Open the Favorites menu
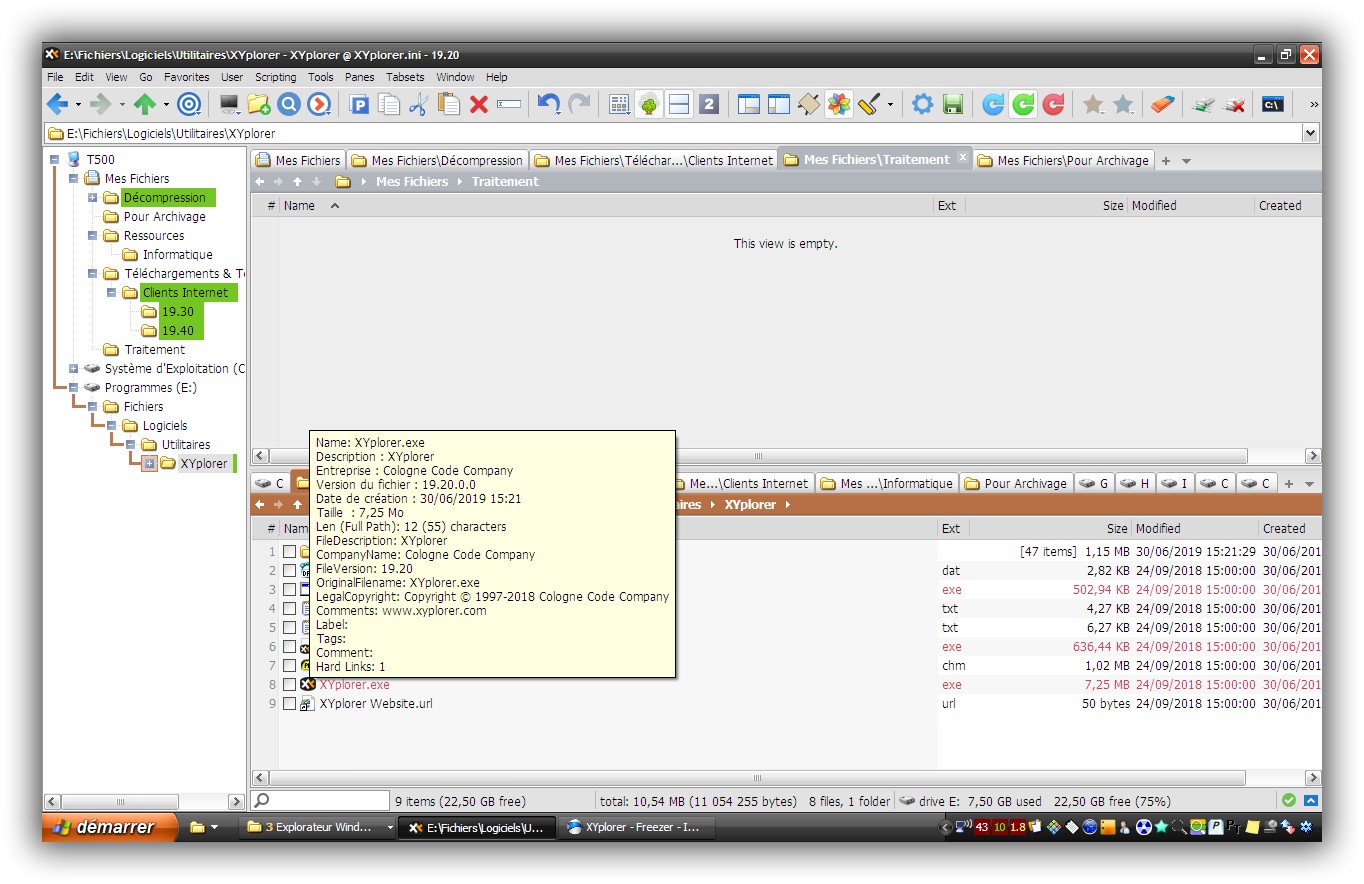Screen dimensions: 1364x884 (187, 77)
